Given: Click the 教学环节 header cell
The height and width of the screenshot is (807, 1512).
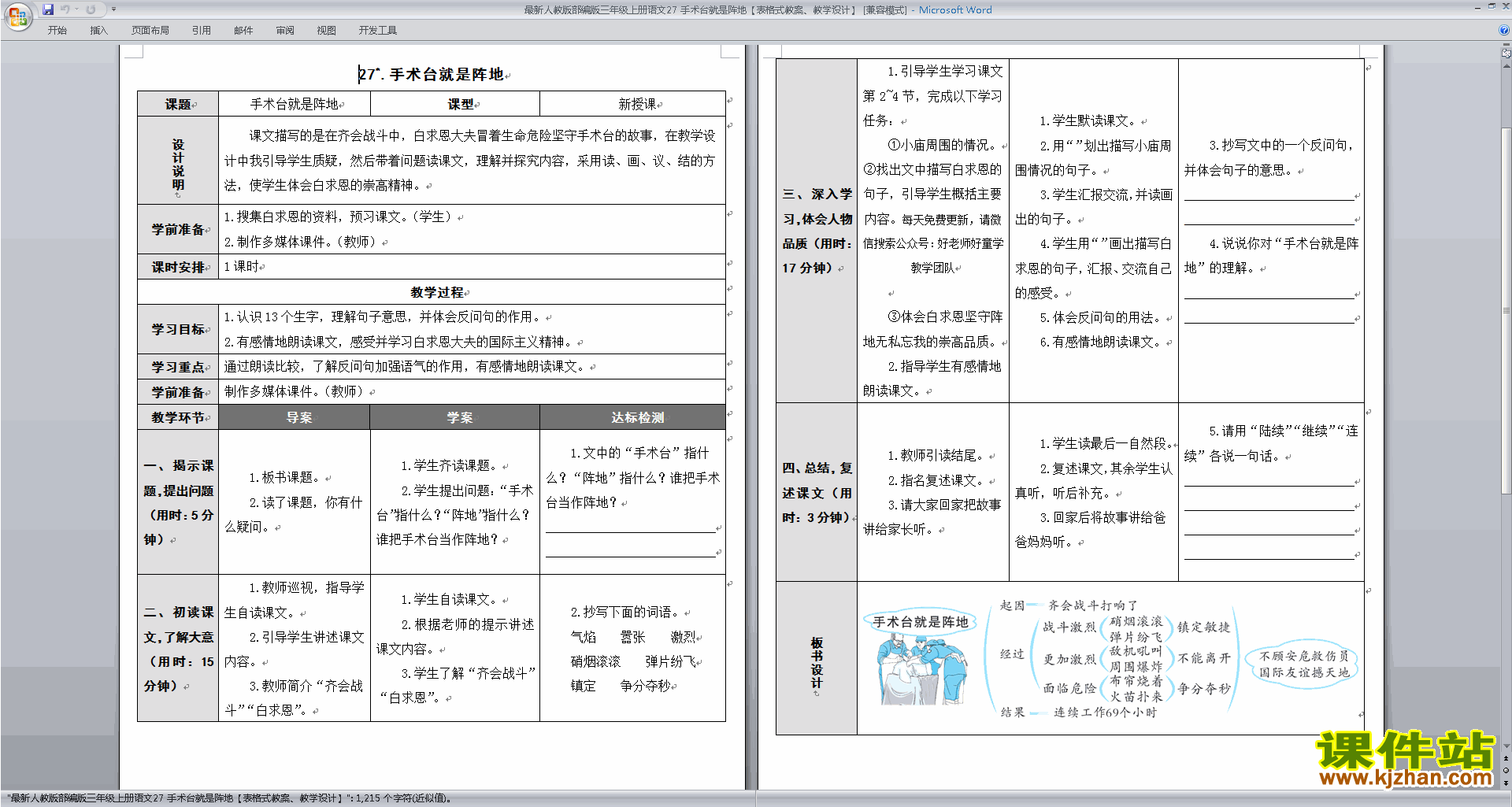Looking at the screenshot, I should 178,417.
